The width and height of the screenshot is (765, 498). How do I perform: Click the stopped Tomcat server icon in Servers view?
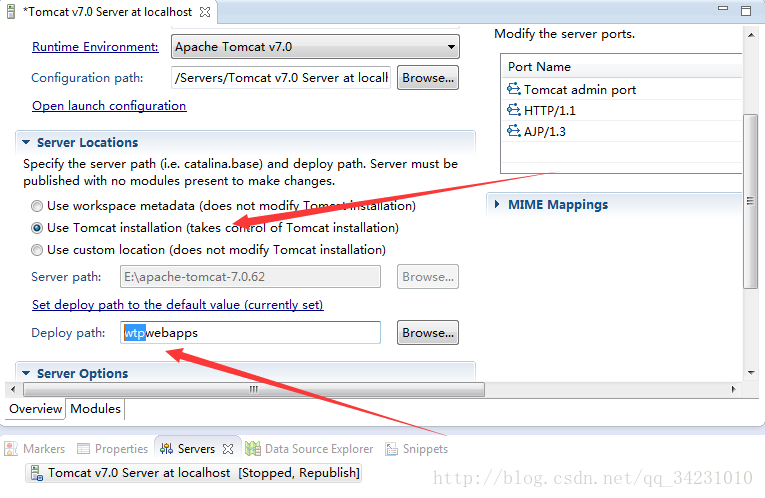click(x=37, y=473)
